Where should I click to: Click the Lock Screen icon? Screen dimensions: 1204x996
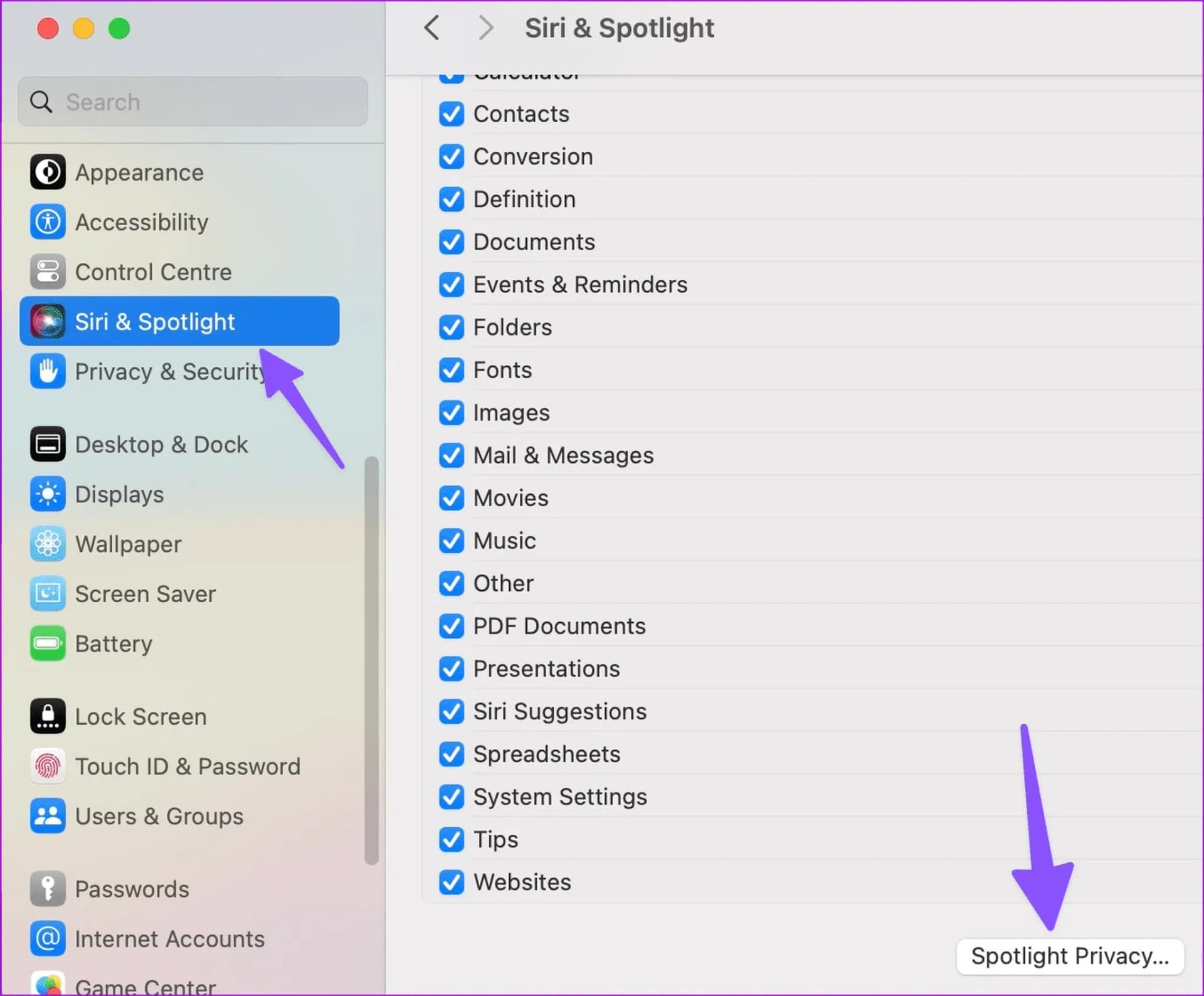coord(48,716)
